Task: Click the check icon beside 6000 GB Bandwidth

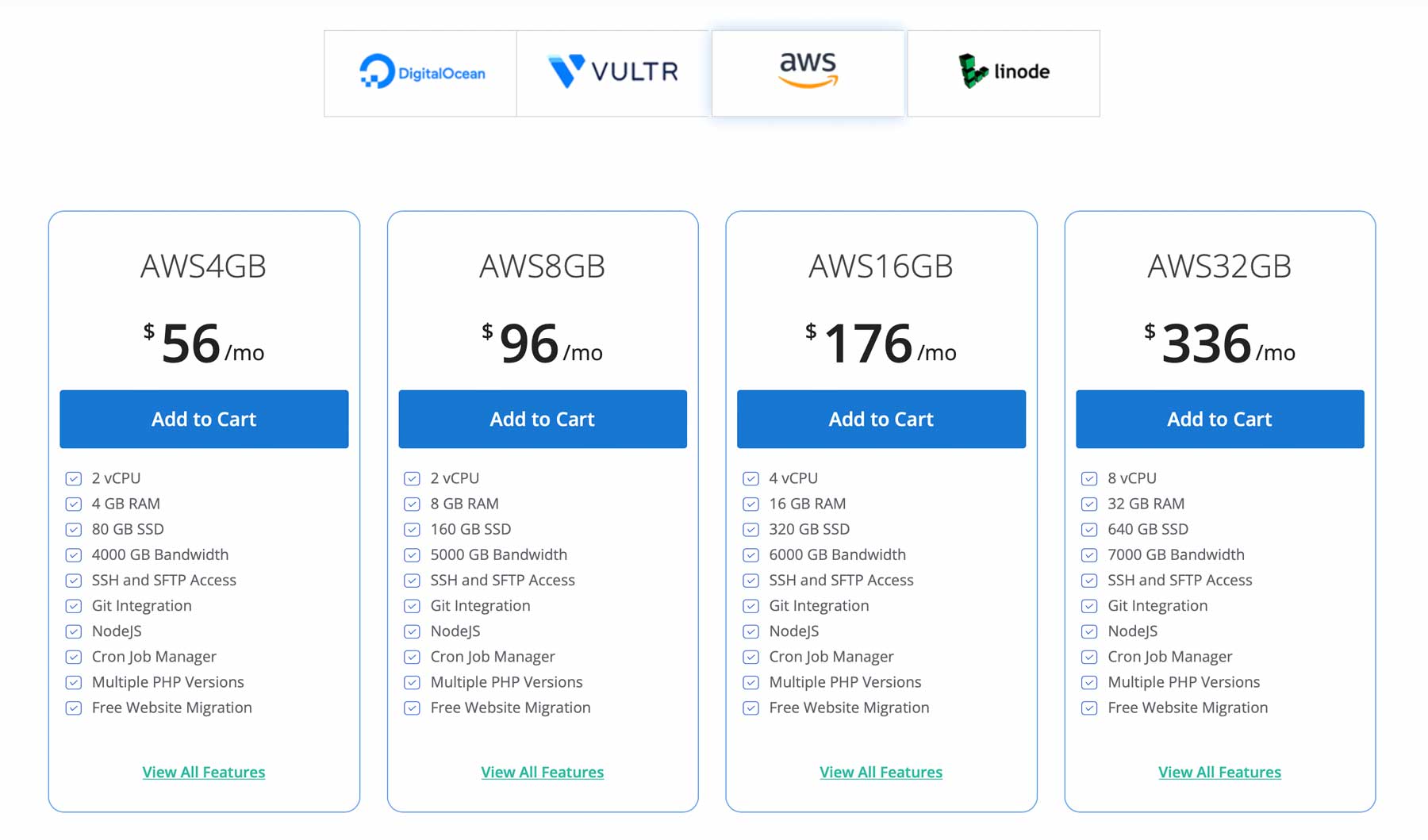Action: pyautogui.click(x=750, y=554)
